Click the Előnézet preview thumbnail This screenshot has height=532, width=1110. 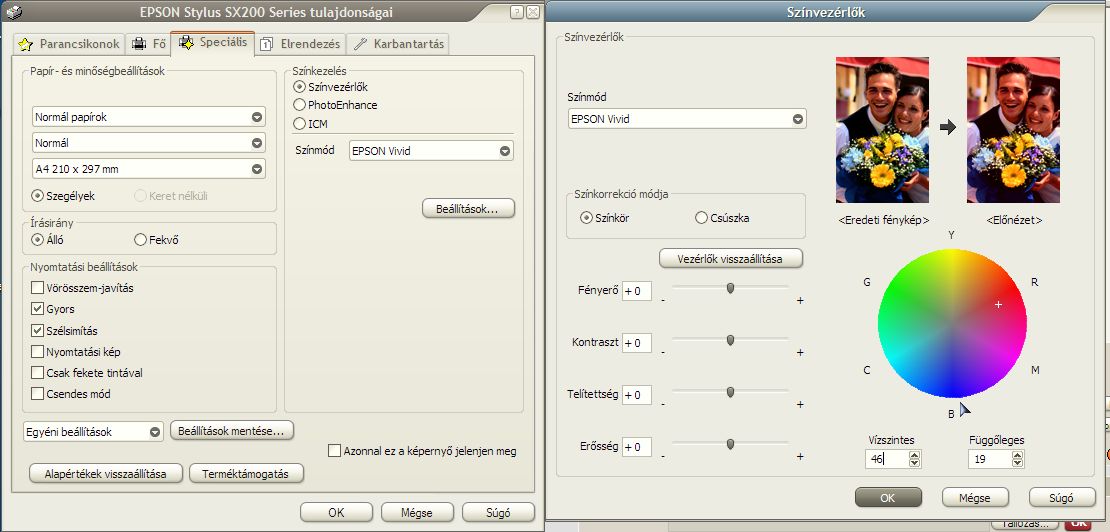(x=1014, y=130)
